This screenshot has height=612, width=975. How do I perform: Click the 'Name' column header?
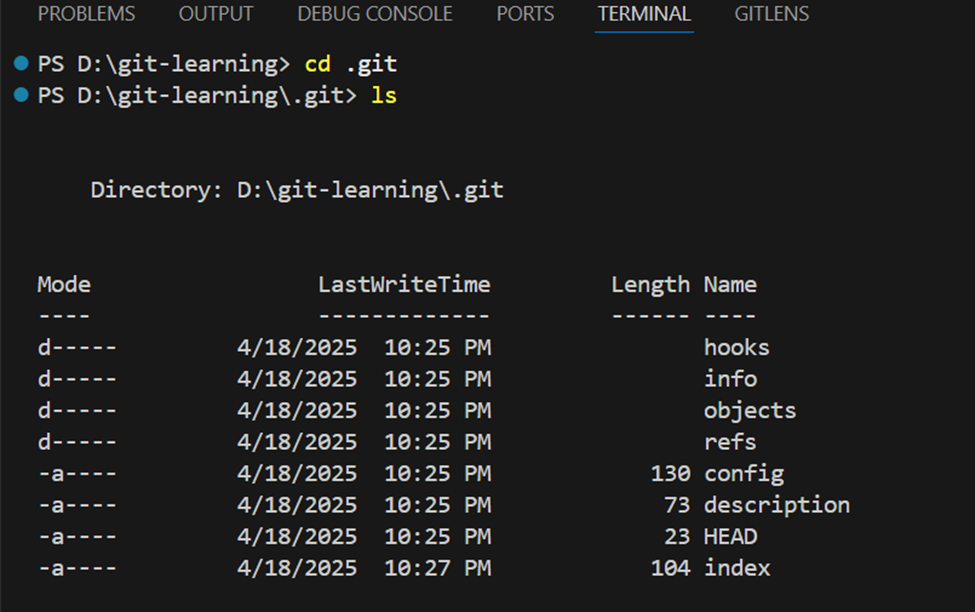coord(730,284)
